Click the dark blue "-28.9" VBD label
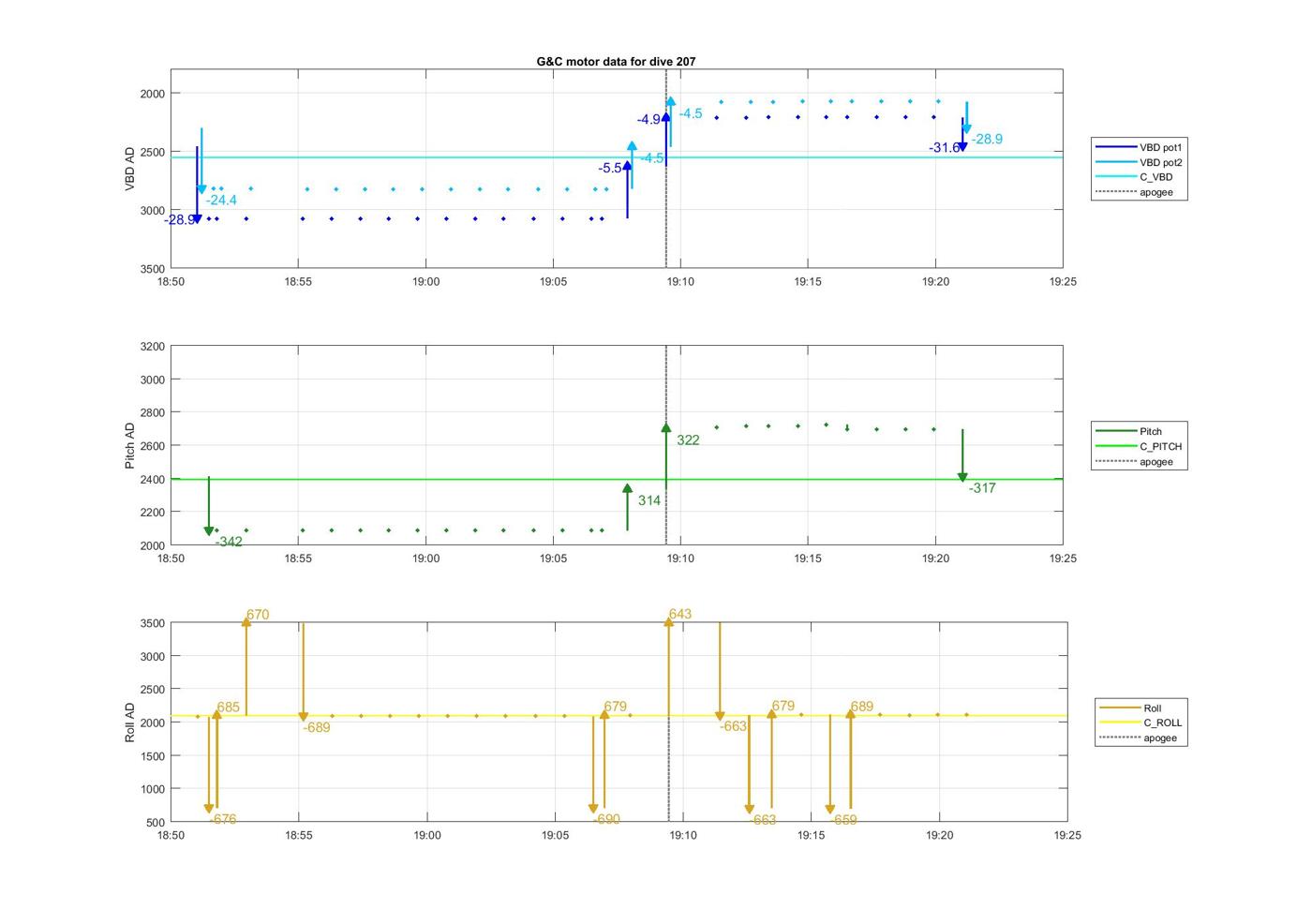 coord(179,220)
